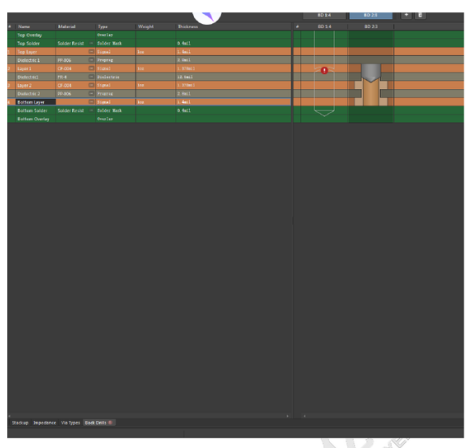Open the material picker button for Top Layer
Image resolution: width=471 pixels, height=448 pixels.
click(x=91, y=52)
